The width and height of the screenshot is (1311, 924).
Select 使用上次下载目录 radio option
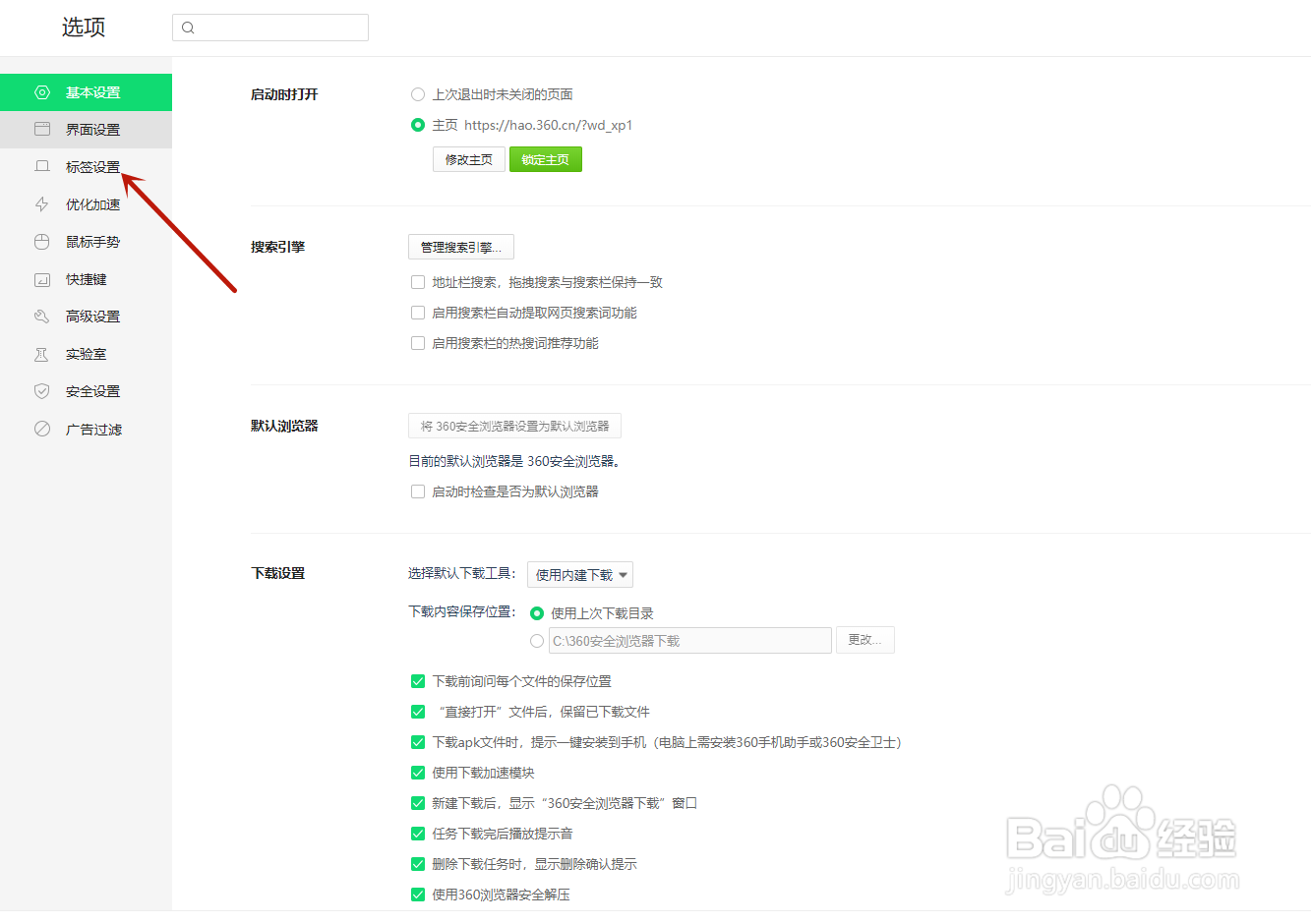537,613
